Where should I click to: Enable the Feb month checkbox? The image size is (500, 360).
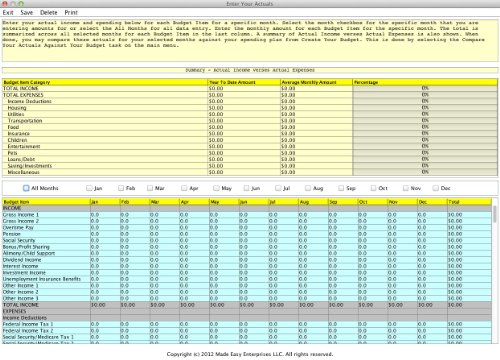click(x=121, y=188)
